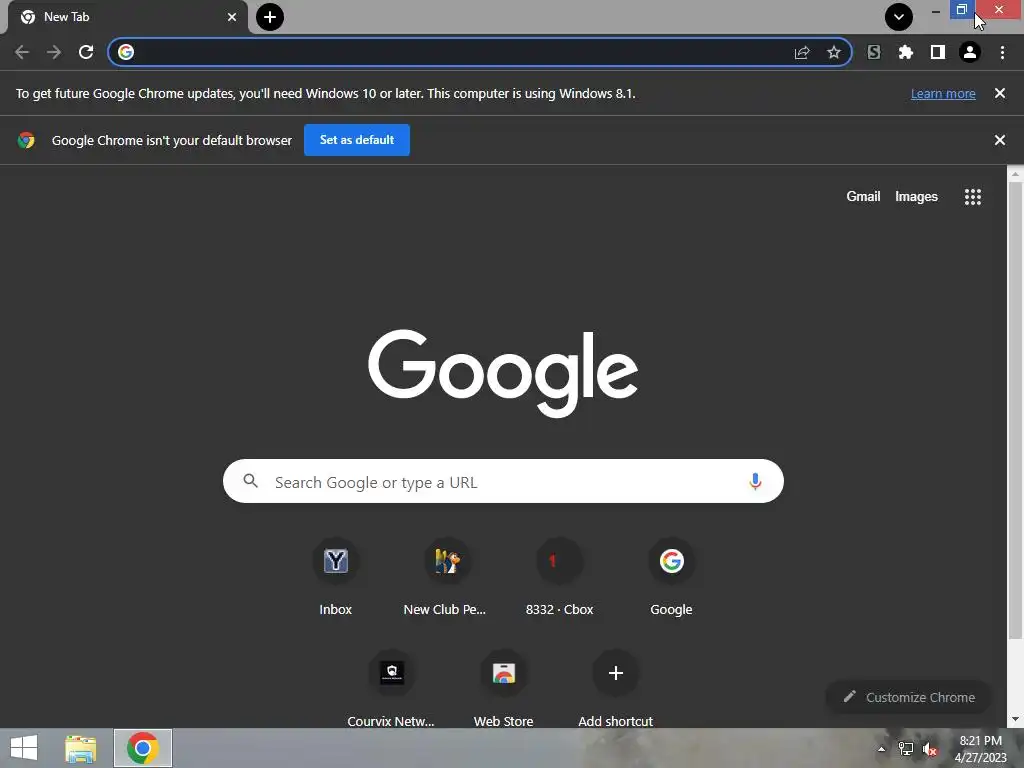Open a new tab with plus button

click(x=270, y=17)
